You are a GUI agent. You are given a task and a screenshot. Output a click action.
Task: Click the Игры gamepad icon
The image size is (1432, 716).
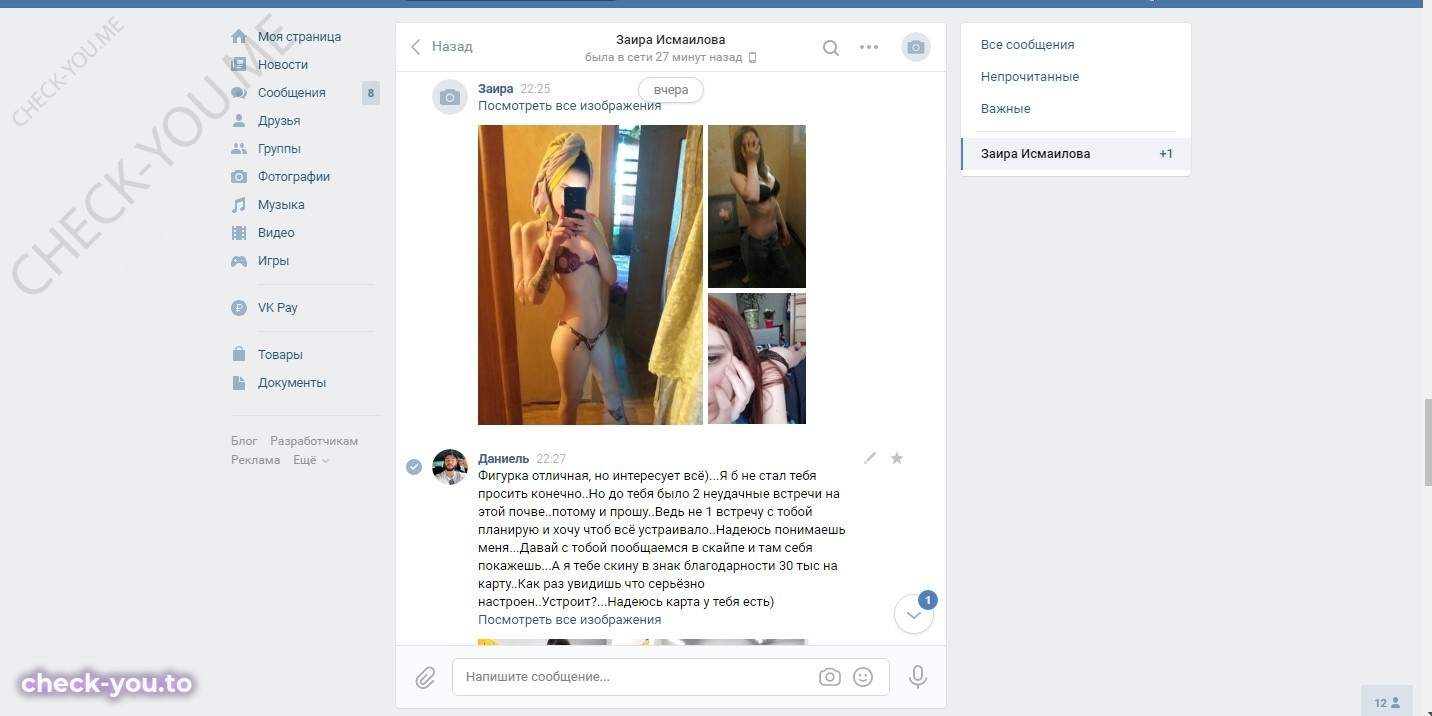coord(239,261)
